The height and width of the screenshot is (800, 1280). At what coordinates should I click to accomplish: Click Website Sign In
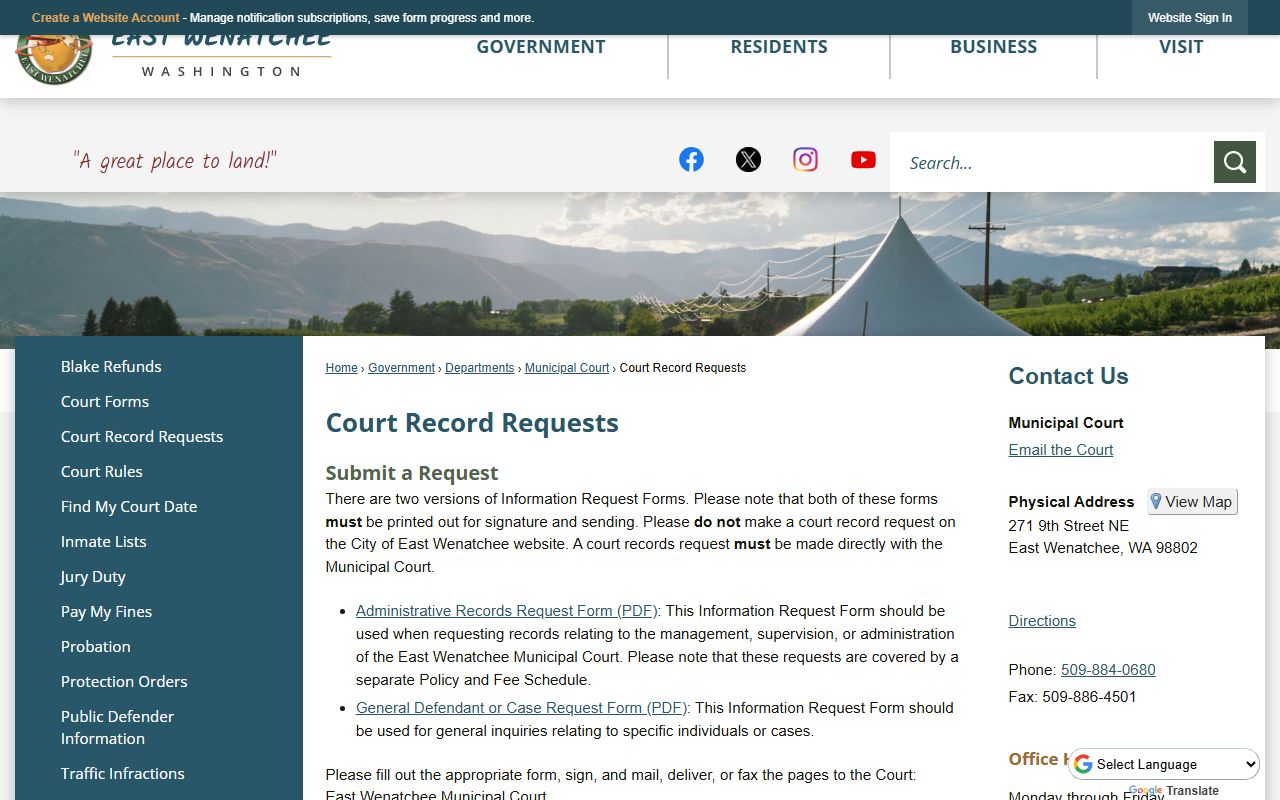[x=1190, y=18]
